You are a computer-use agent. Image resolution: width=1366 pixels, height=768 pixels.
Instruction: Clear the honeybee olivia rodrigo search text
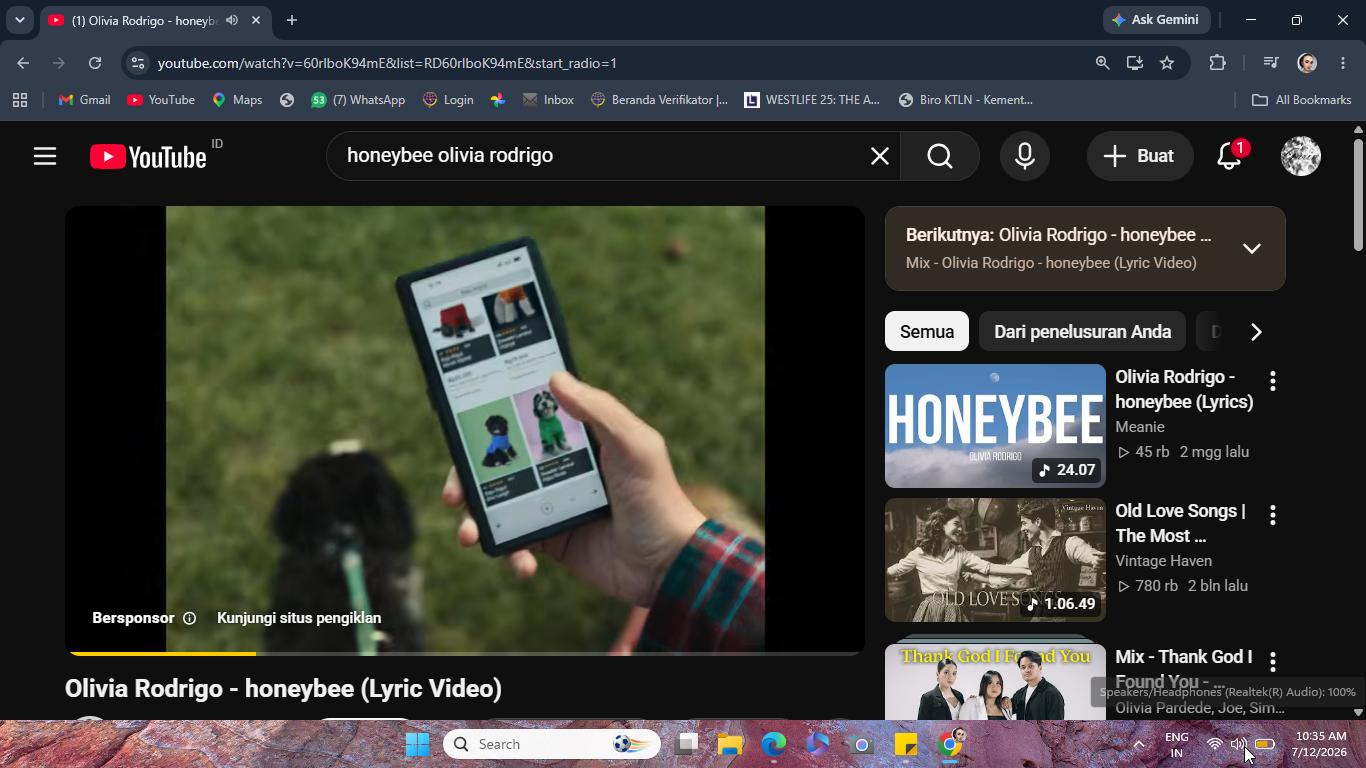click(x=879, y=156)
